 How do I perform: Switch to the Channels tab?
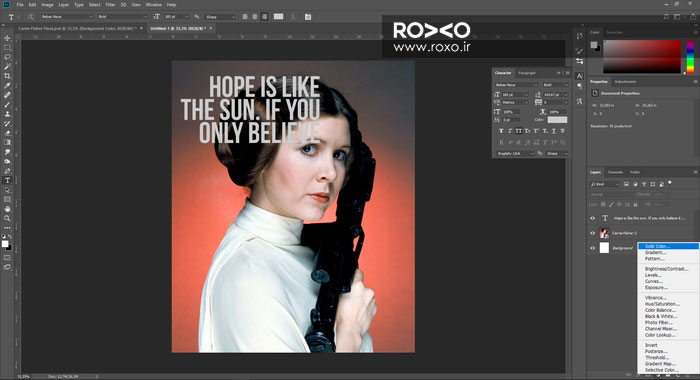point(615,172)
